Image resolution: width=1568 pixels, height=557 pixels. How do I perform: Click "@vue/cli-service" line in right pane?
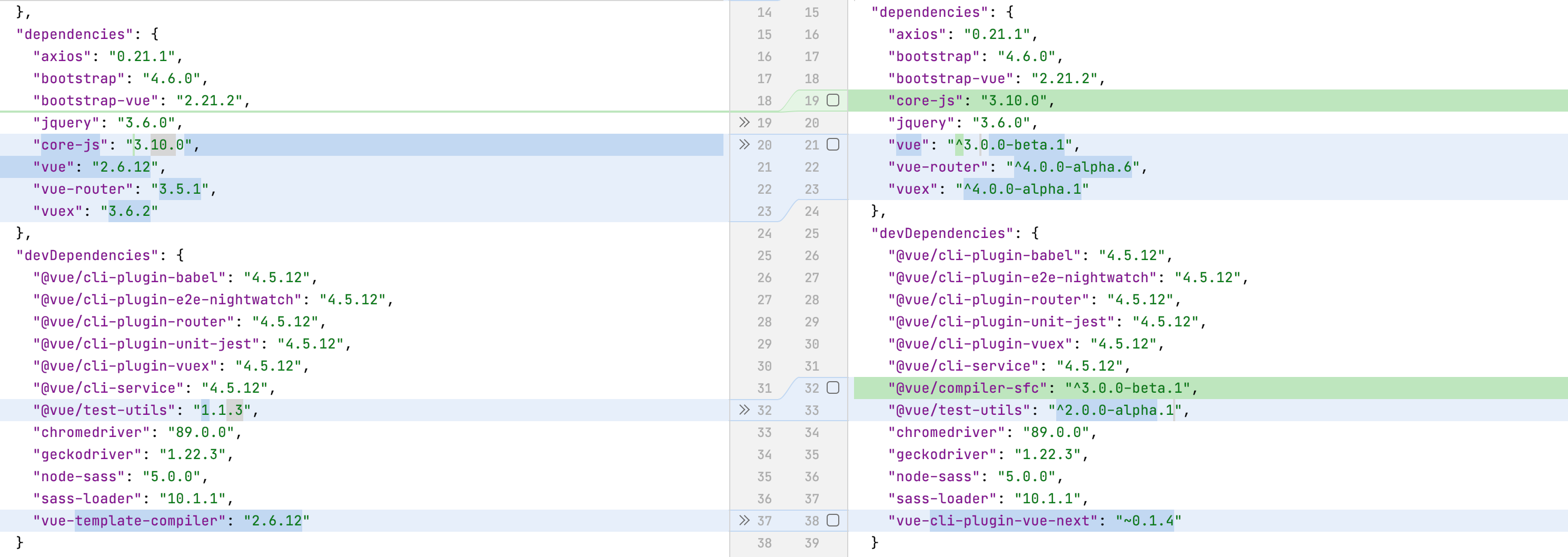tap(1009, 366)
